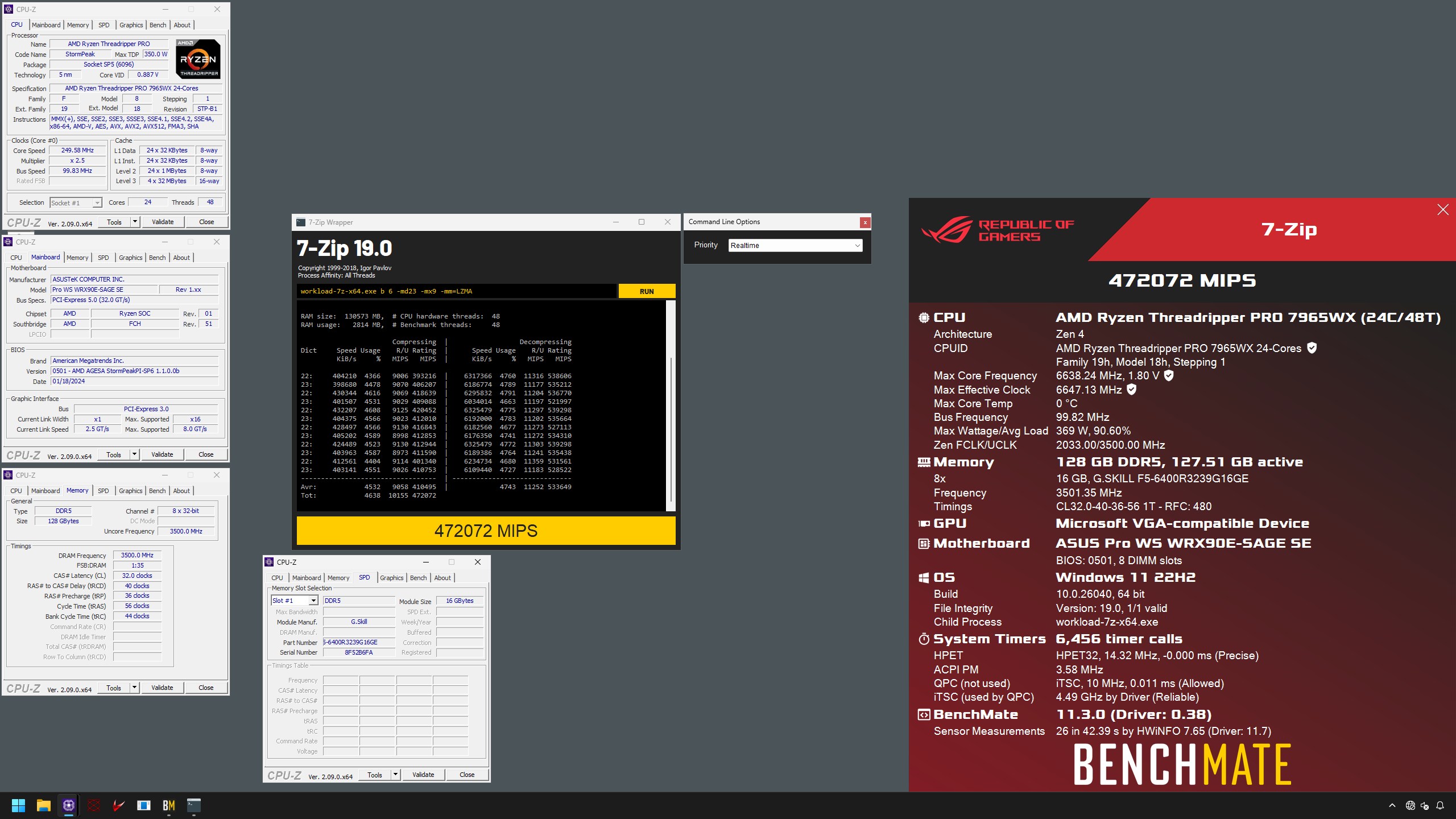The image size is (1456, 819).
Task: Click the red winged taskbar icon
Action: (119, 805)
